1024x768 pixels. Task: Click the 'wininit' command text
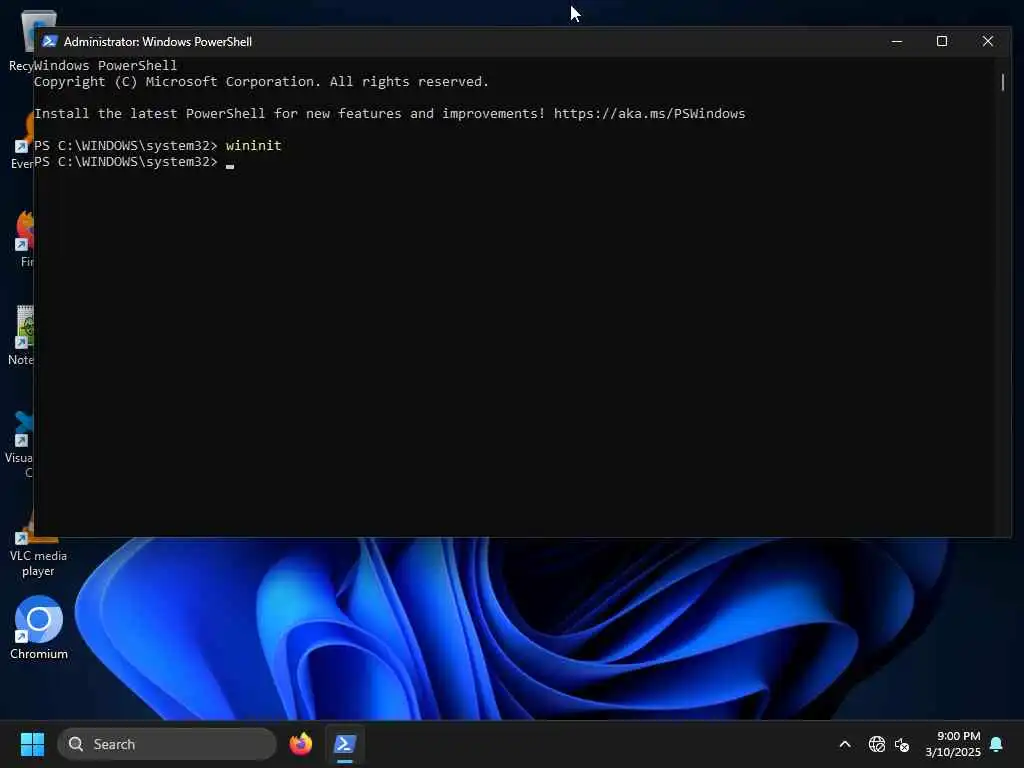(x=253, y=146)
